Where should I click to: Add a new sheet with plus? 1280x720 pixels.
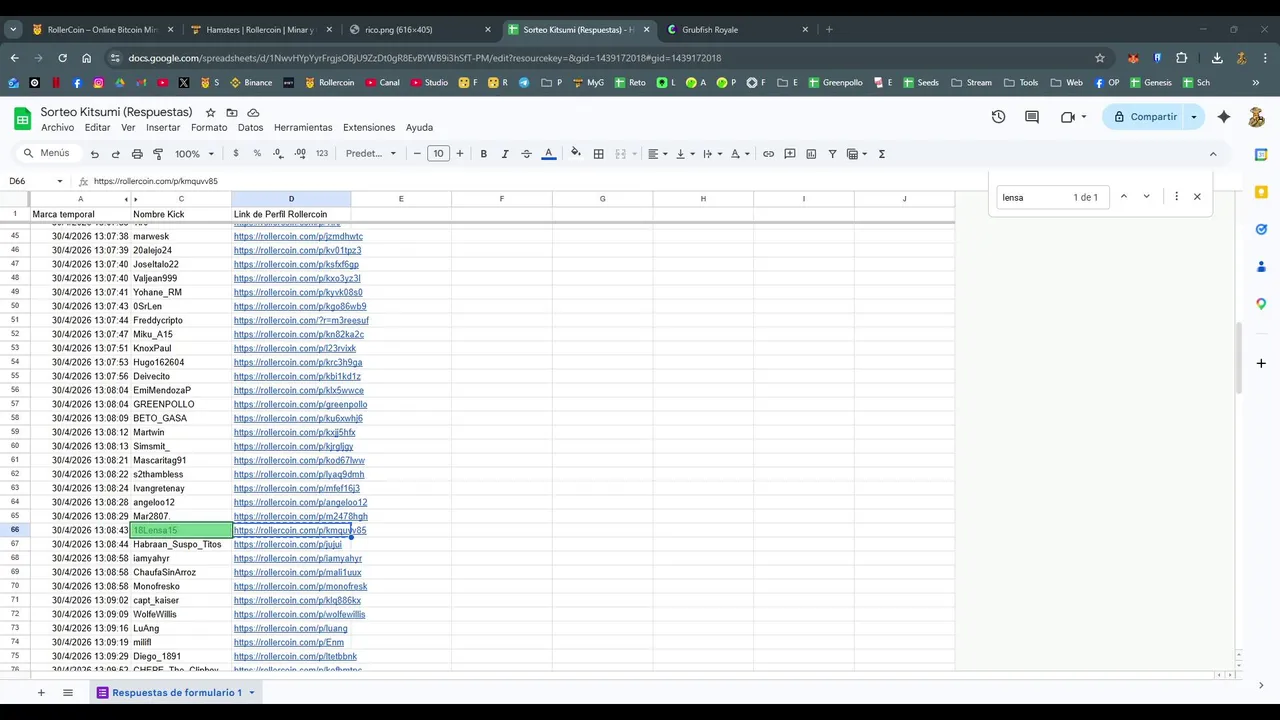[41, 692]
